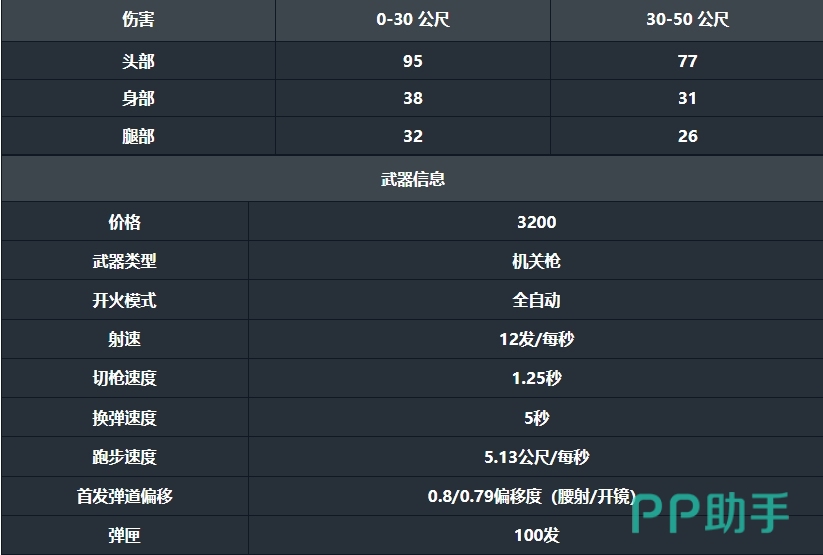
Task: Click the leg damage value 26
Action: (687, 136)
